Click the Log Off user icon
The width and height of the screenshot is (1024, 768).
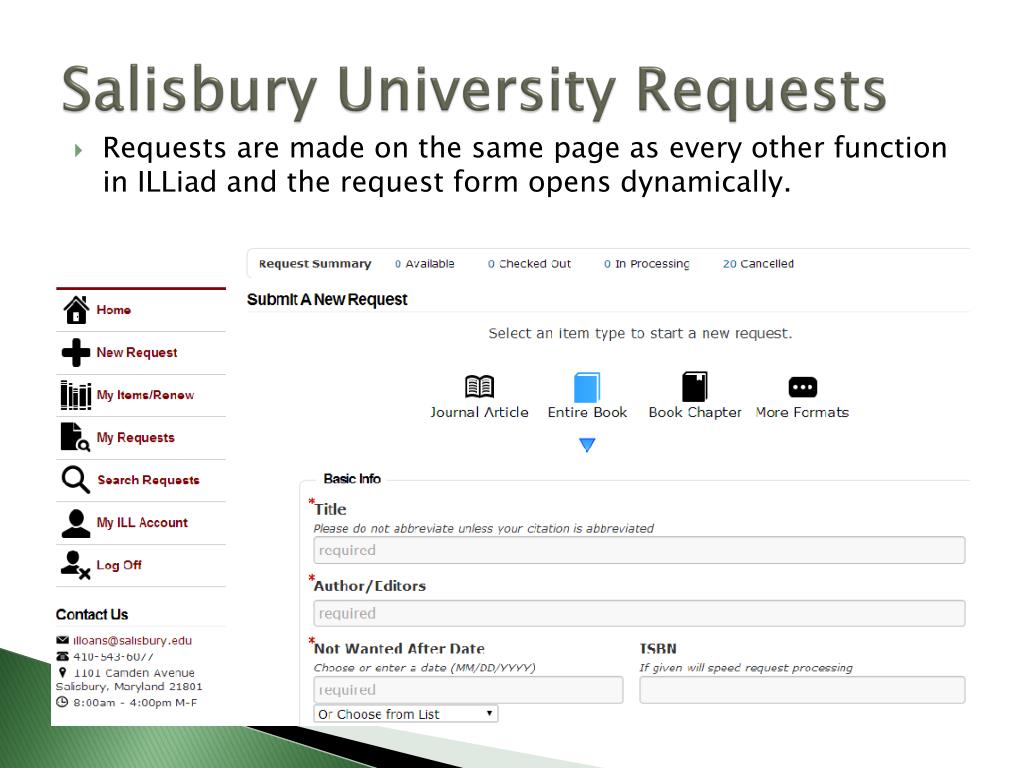(x=75, y=566)
